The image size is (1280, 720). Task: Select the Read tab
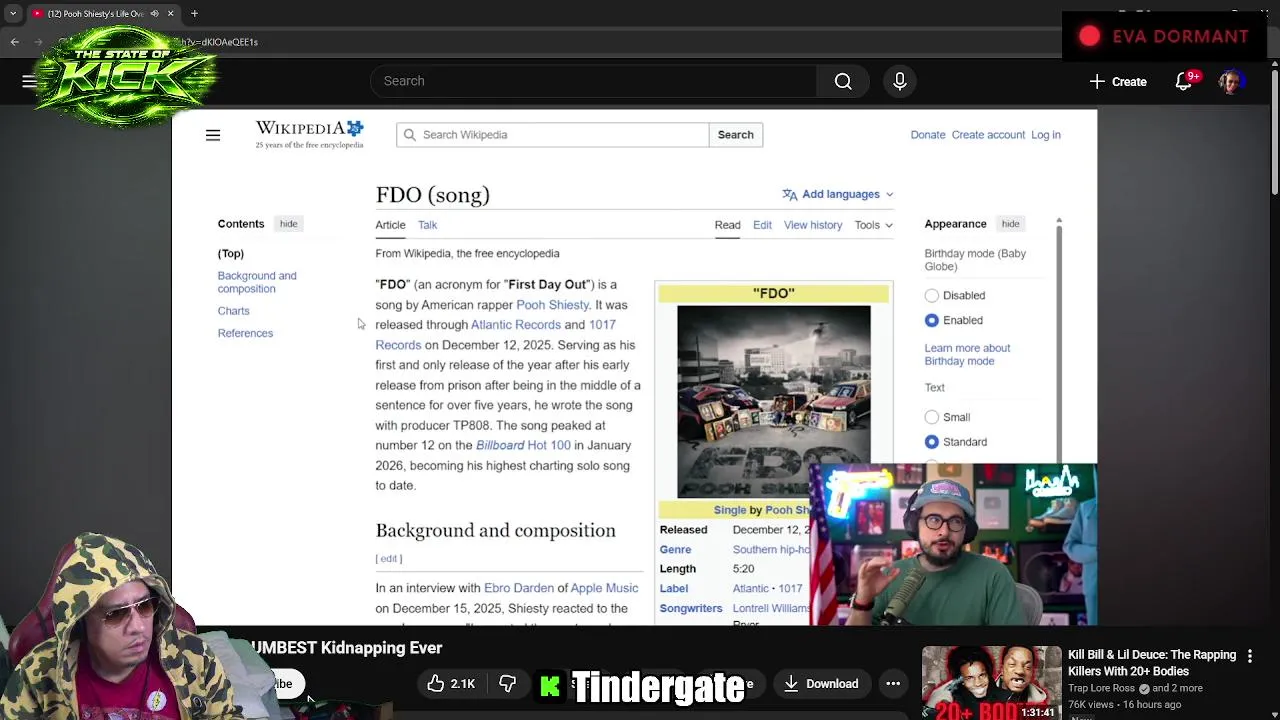(727, 225)
